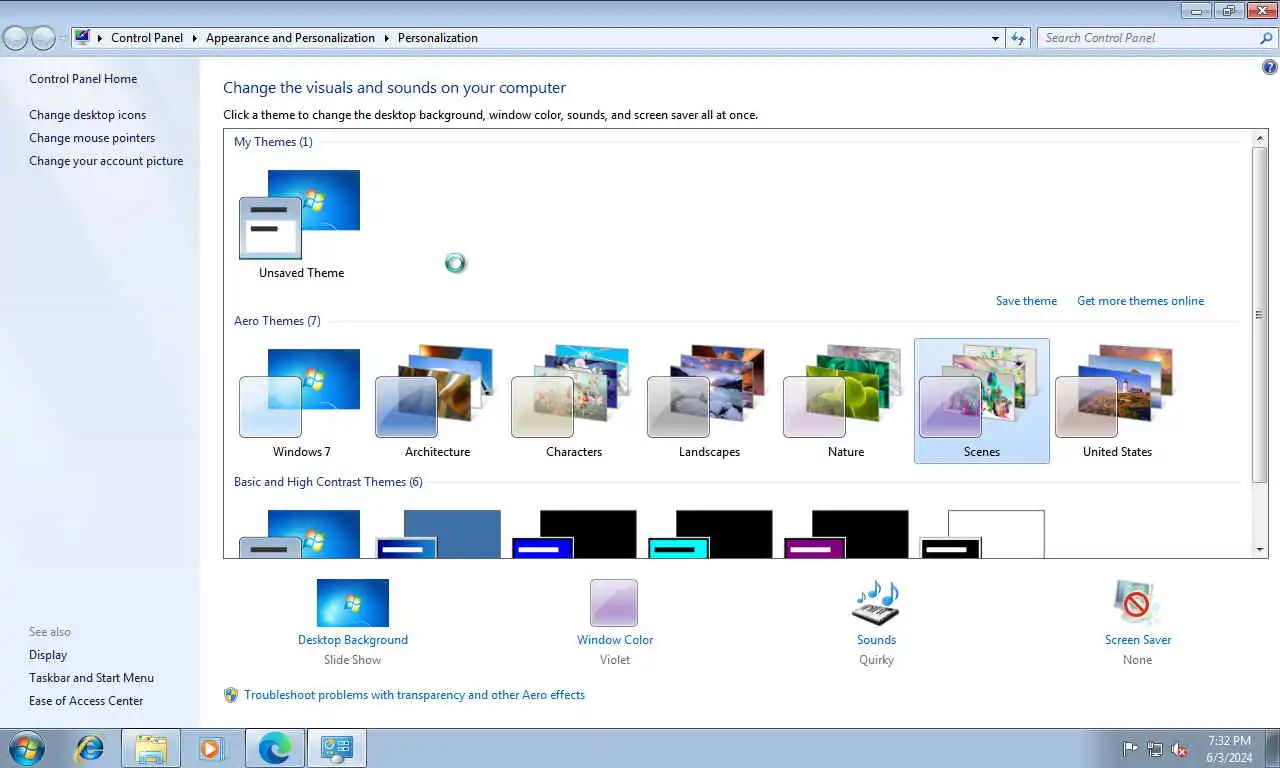Go to Control Panel Home

pyautogui.click(x=83, y=79)
